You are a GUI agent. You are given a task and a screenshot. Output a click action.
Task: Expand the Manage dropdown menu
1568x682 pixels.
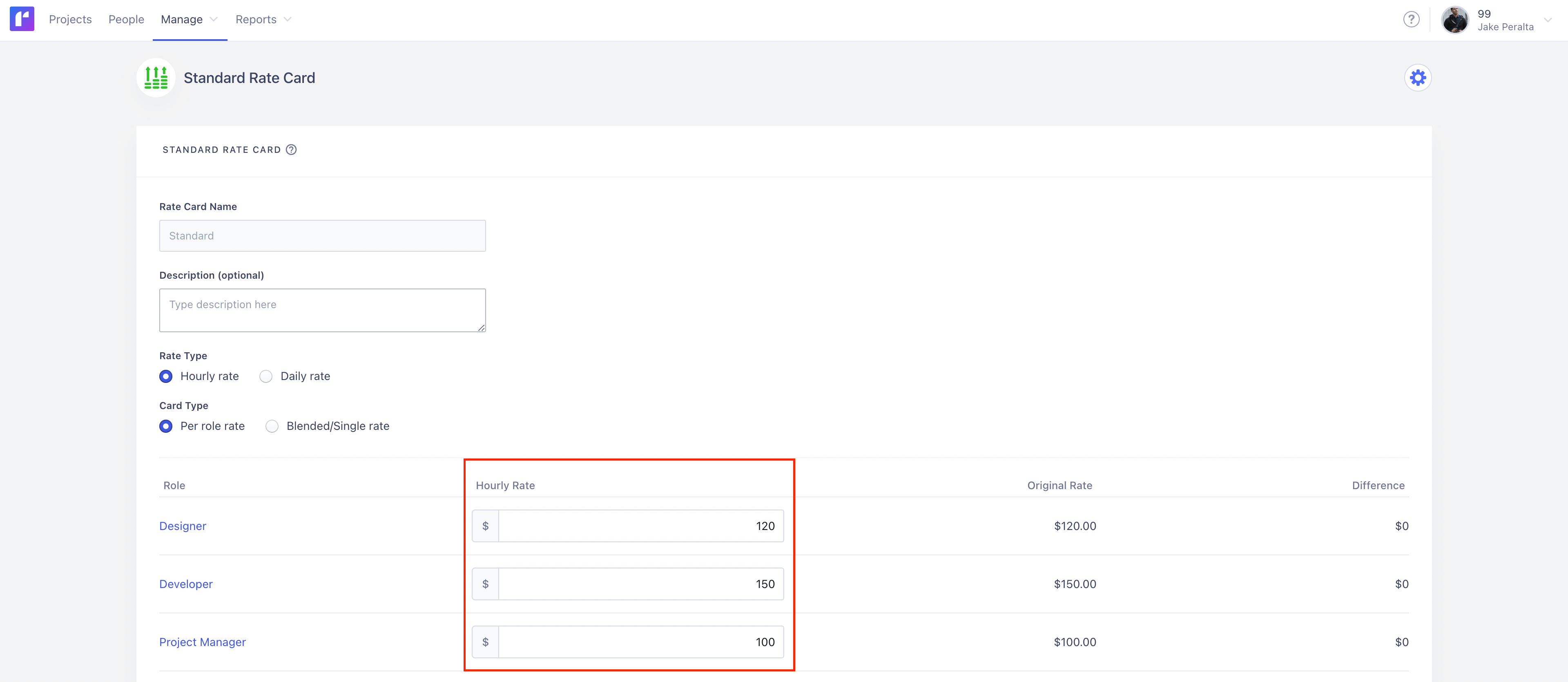189,20
